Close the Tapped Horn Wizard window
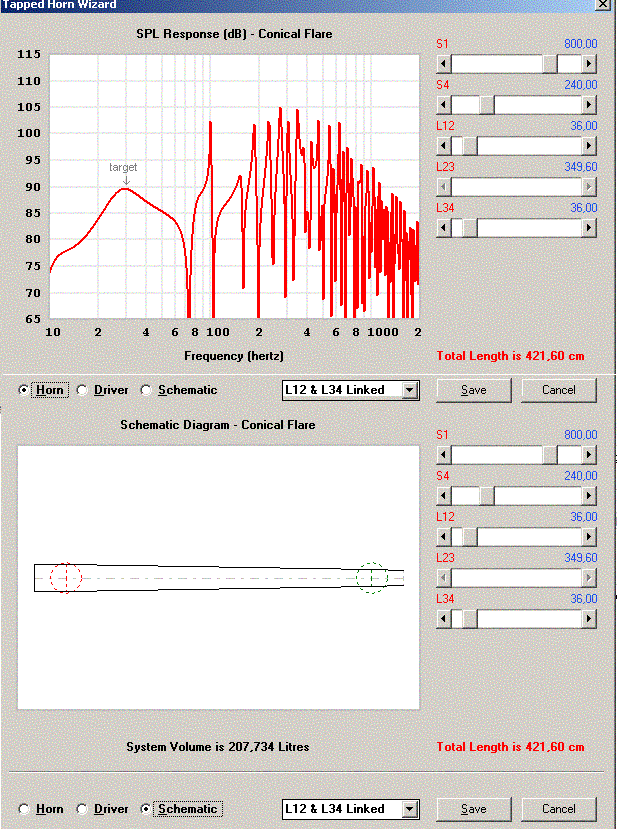This screenshot has height=829, width=619. click(x=602, y=4)
